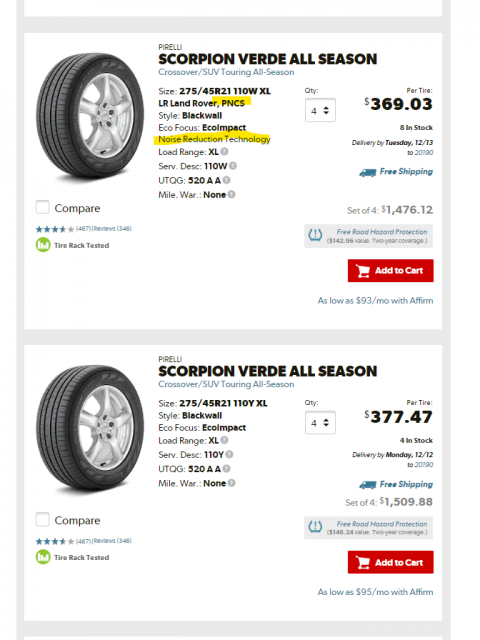Click Mile. War. help icon on first tire
The width and height of the screenshot is (480, 640).
(x=231, y=194)
